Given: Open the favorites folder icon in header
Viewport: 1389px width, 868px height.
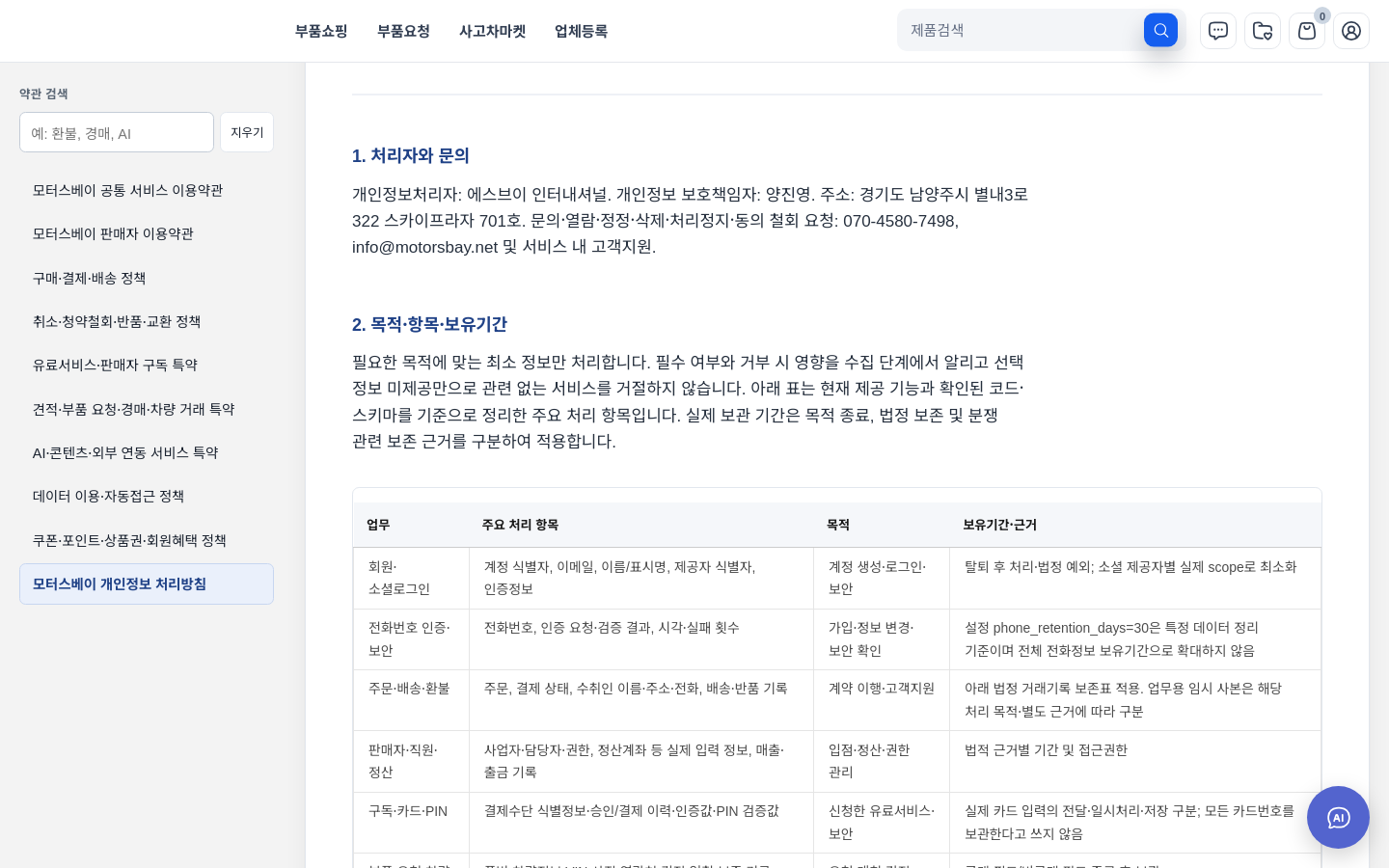Looking at the screenshot, I should [1263, 31].
